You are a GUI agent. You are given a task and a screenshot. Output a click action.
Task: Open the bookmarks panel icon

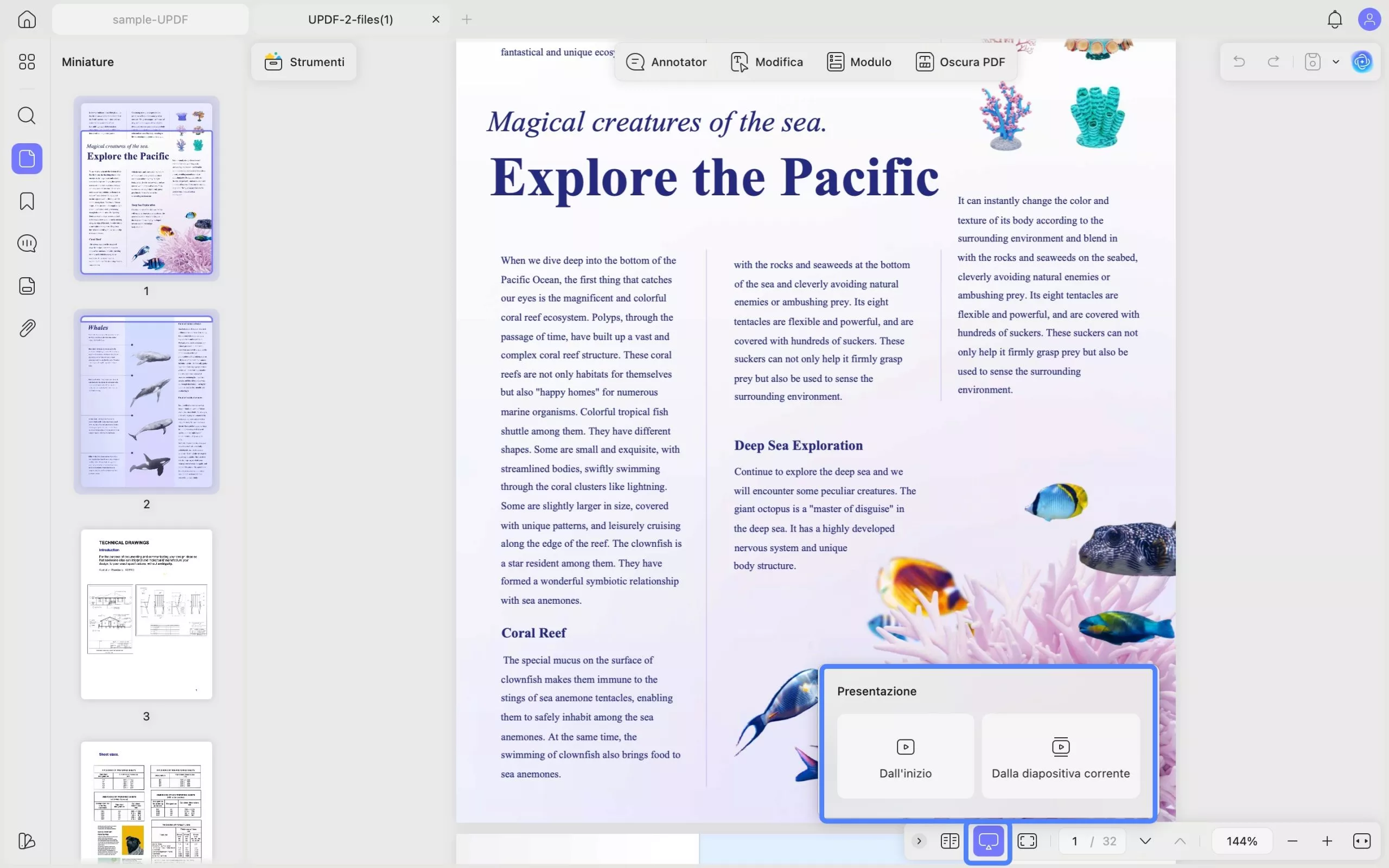click(x=27, y=201)
